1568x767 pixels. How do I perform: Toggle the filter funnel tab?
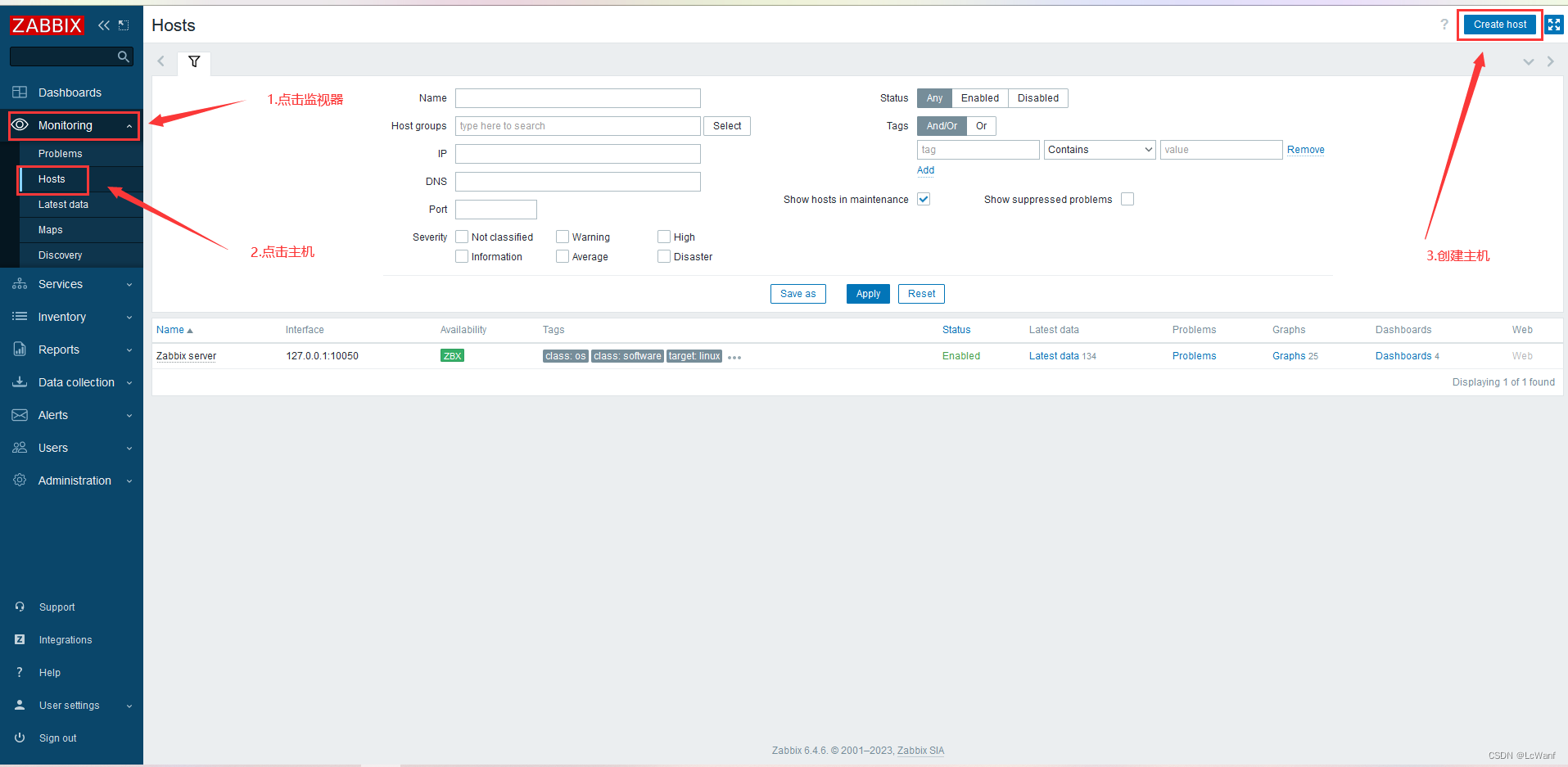click(194, 62)
